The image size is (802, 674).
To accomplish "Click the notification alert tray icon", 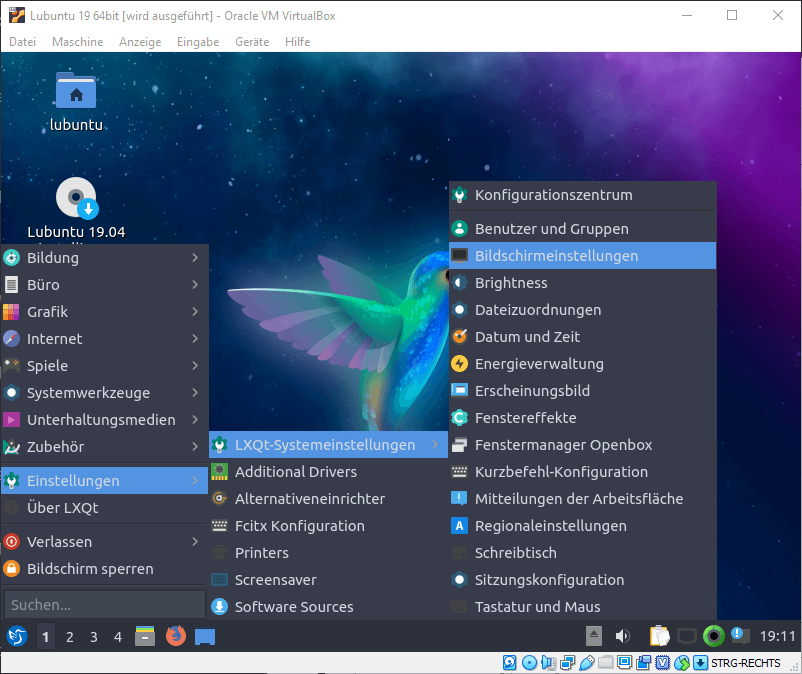I will [x=740, y=636].
